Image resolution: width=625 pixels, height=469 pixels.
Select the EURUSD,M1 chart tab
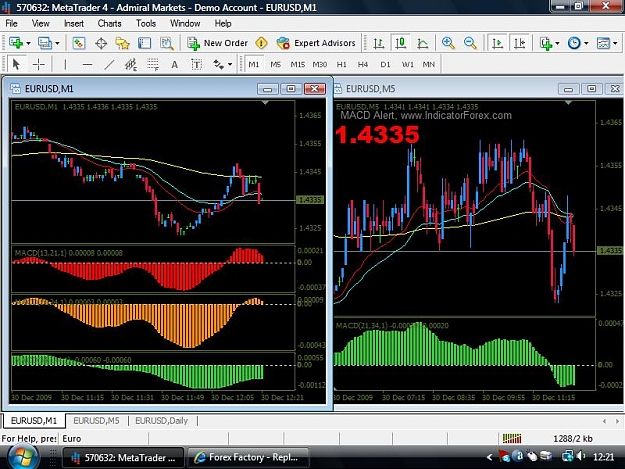click(34, 421)
